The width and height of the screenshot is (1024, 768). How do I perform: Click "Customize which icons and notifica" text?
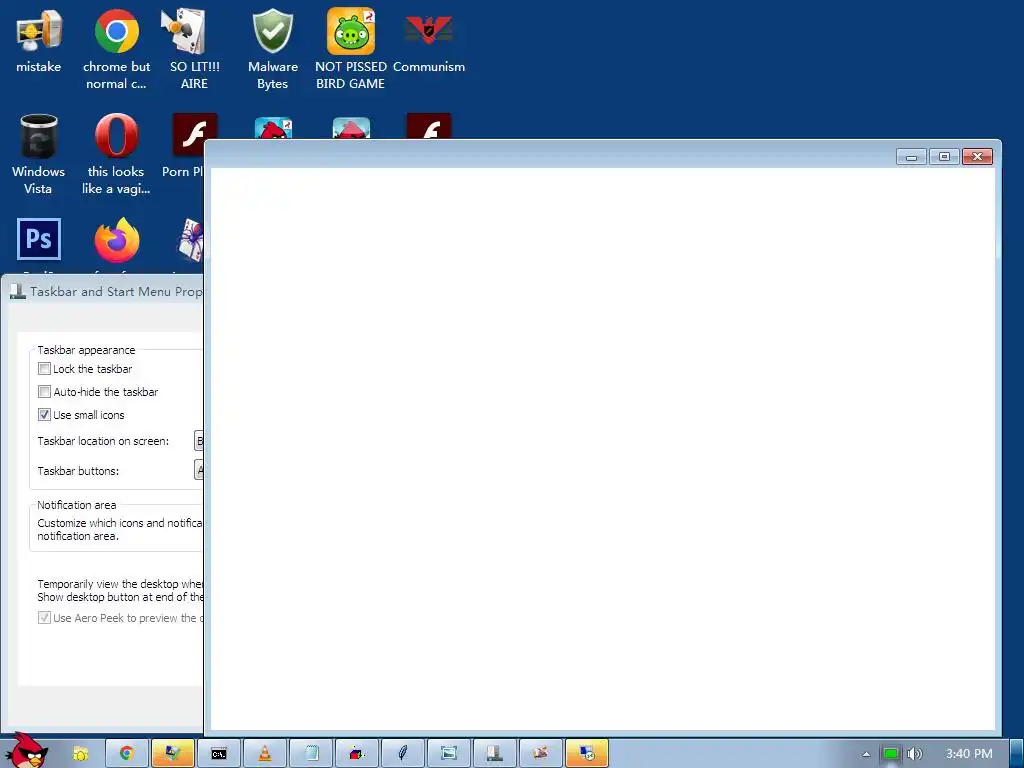click(x=120, y=523)
